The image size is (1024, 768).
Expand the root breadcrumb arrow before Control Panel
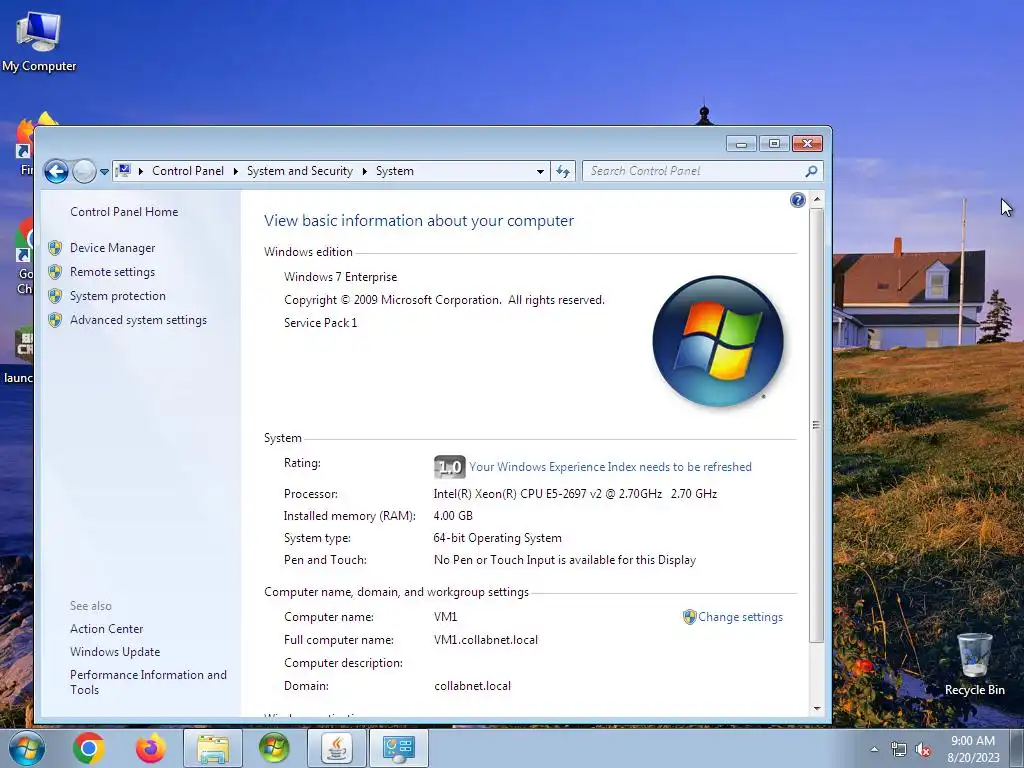click(140, 171)
